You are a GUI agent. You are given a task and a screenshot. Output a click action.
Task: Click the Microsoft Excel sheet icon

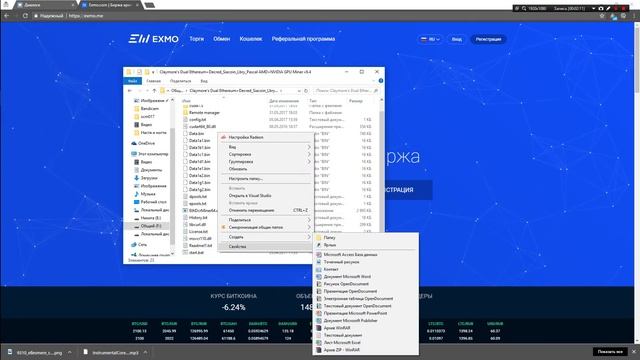pyautogui.click(x=319, y=343)
